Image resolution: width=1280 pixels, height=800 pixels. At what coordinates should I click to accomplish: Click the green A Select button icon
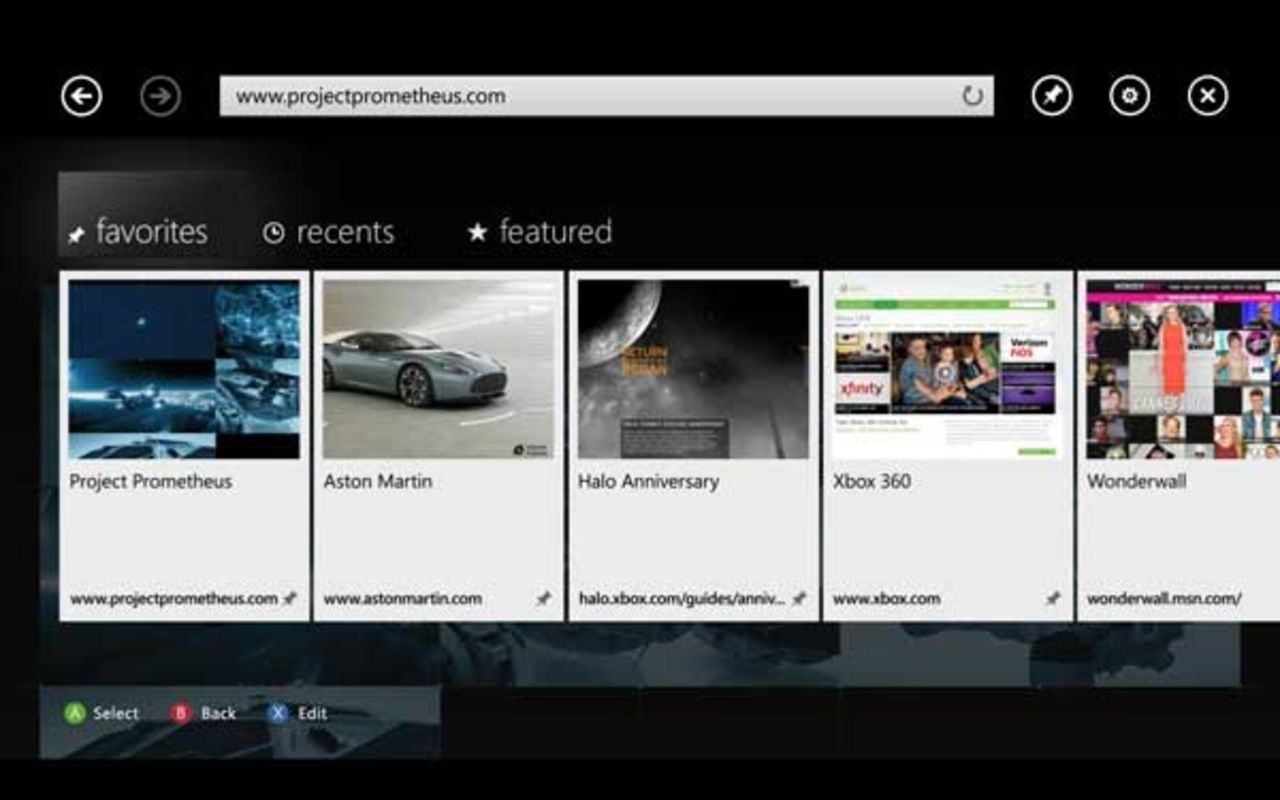click(73, 713)
